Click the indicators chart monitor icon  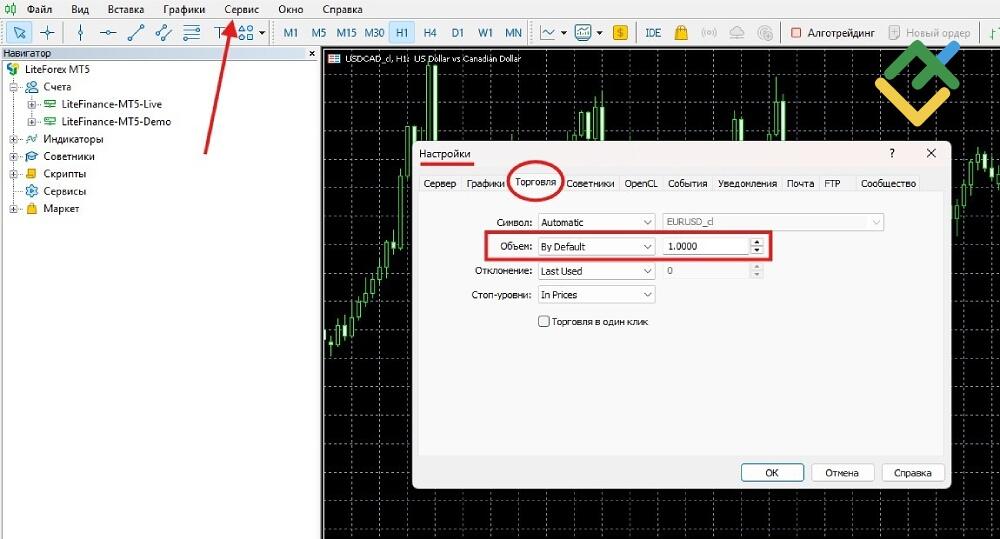583,33
